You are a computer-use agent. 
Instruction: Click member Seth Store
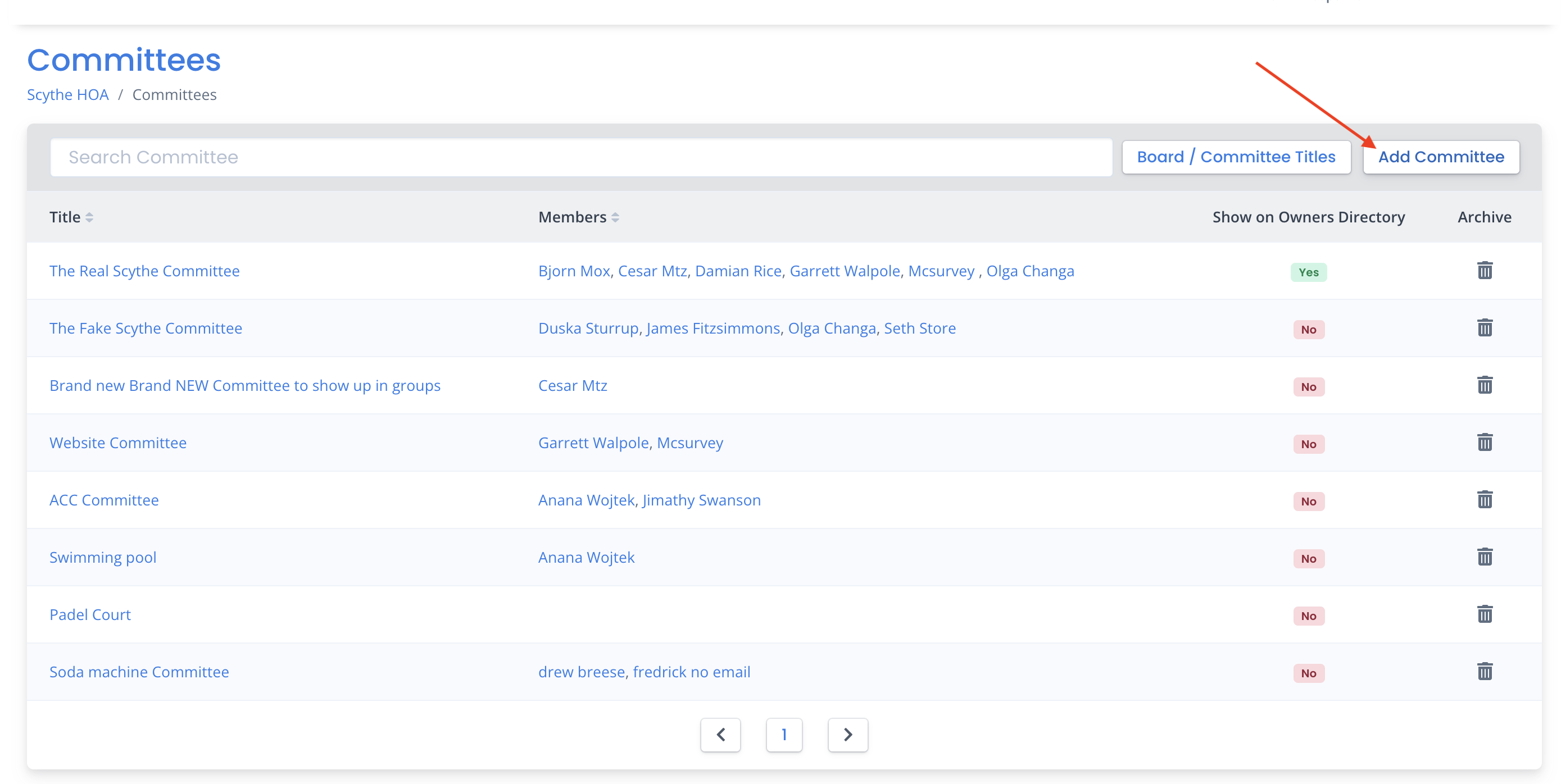point(920,329)
